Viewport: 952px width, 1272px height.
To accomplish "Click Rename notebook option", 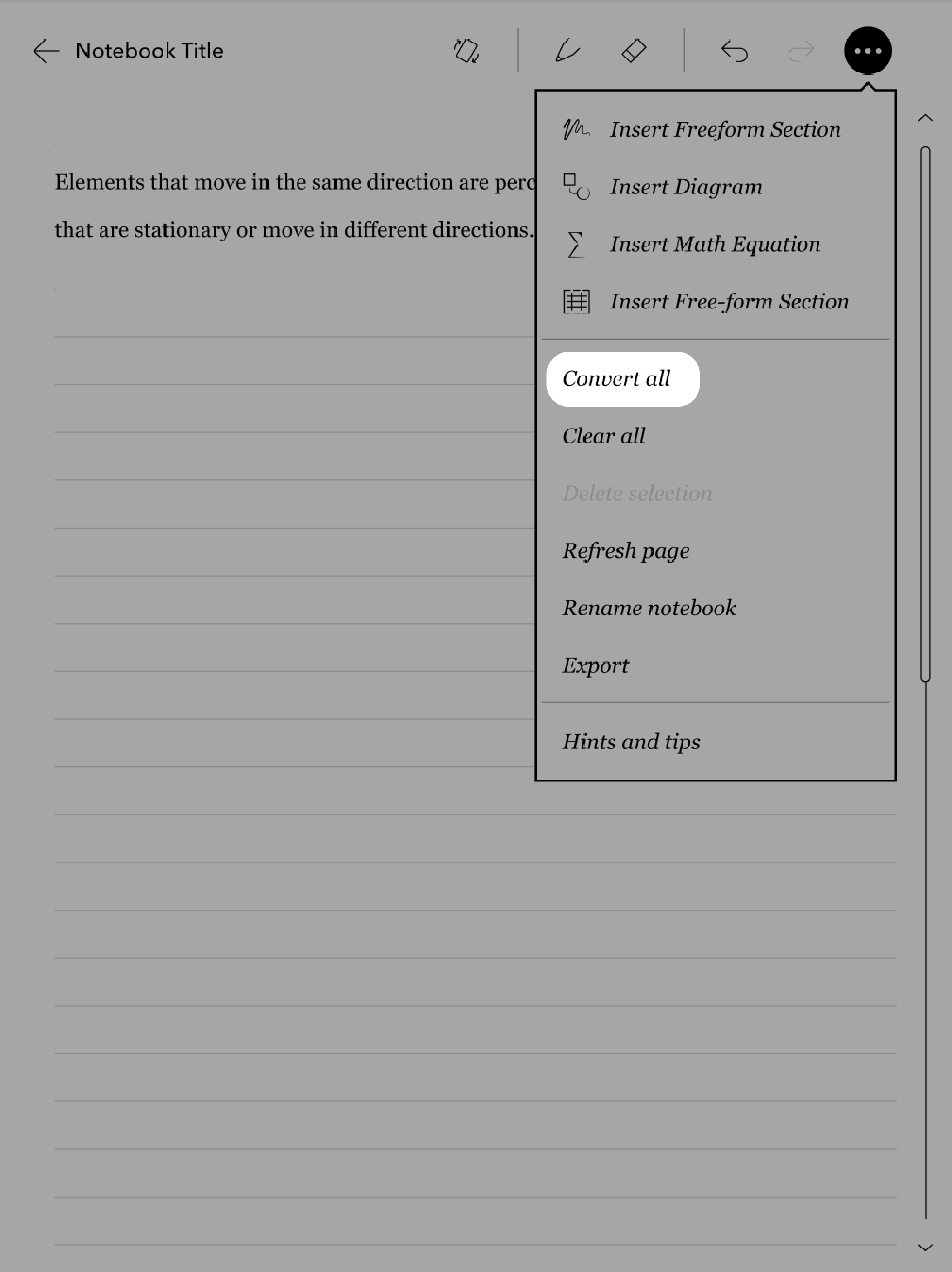I will (x=649, y=607).
